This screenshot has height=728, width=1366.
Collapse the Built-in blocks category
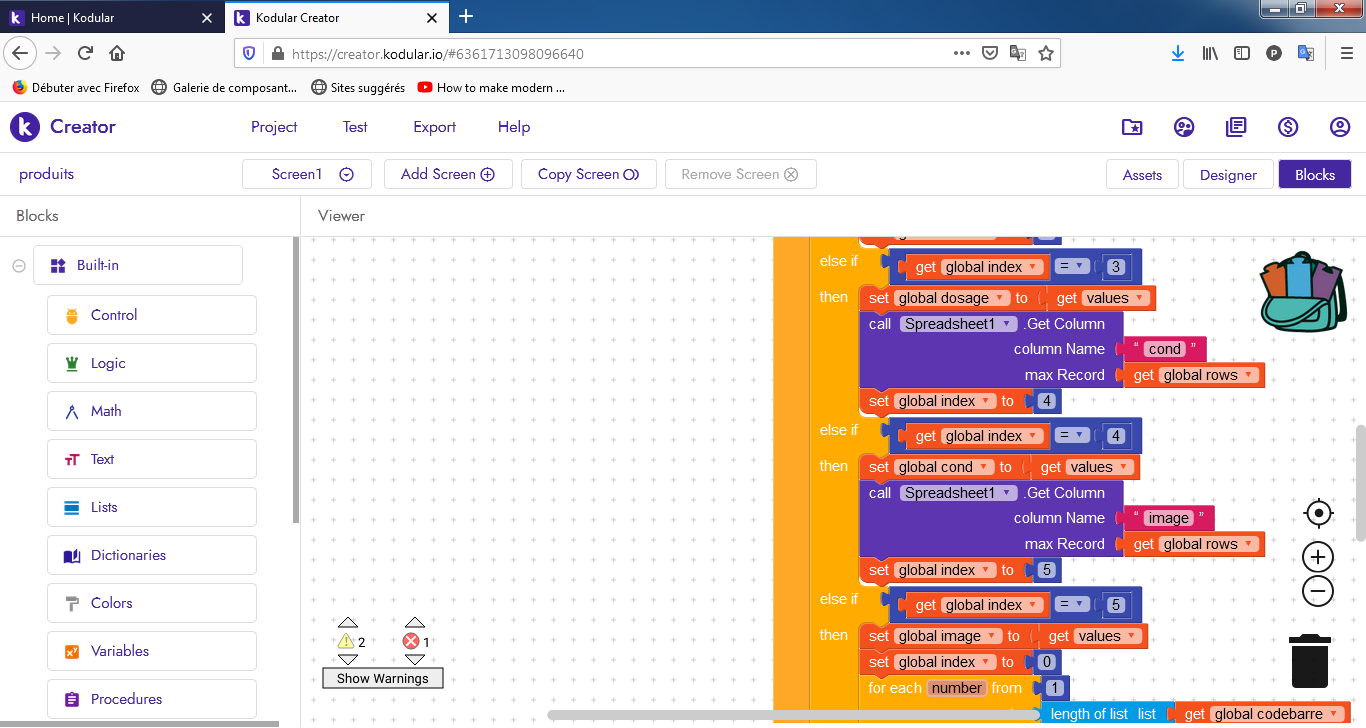click(x=18, y=266)
